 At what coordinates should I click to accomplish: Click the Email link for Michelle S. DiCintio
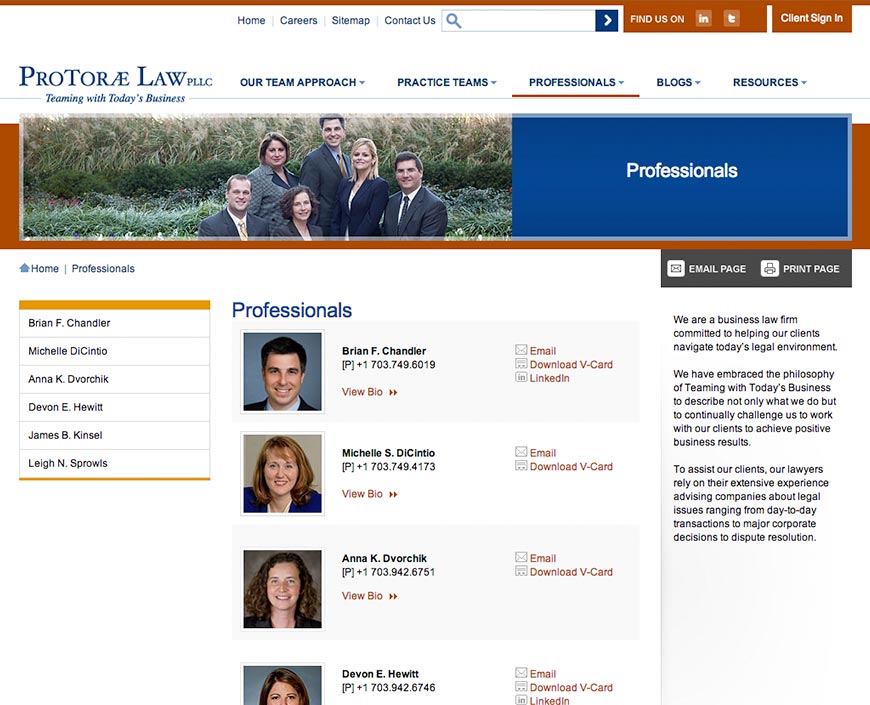point(543,453)
